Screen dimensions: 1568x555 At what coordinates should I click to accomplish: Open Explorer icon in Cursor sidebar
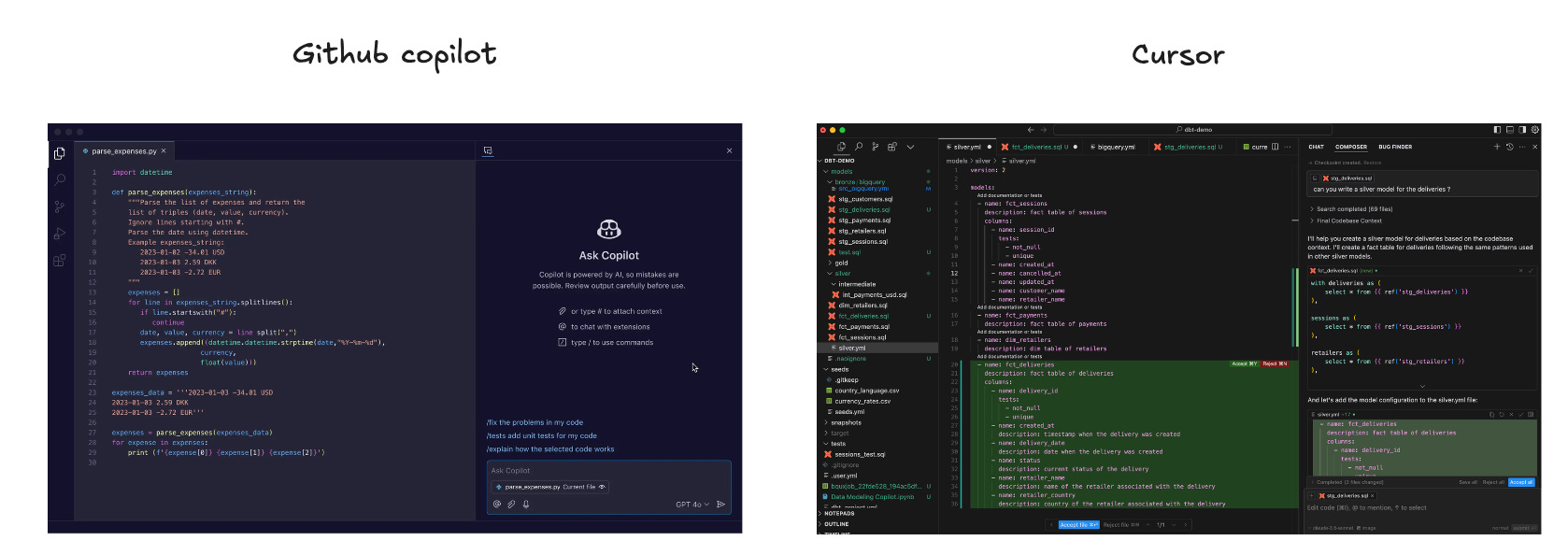(x=841, y=147)
